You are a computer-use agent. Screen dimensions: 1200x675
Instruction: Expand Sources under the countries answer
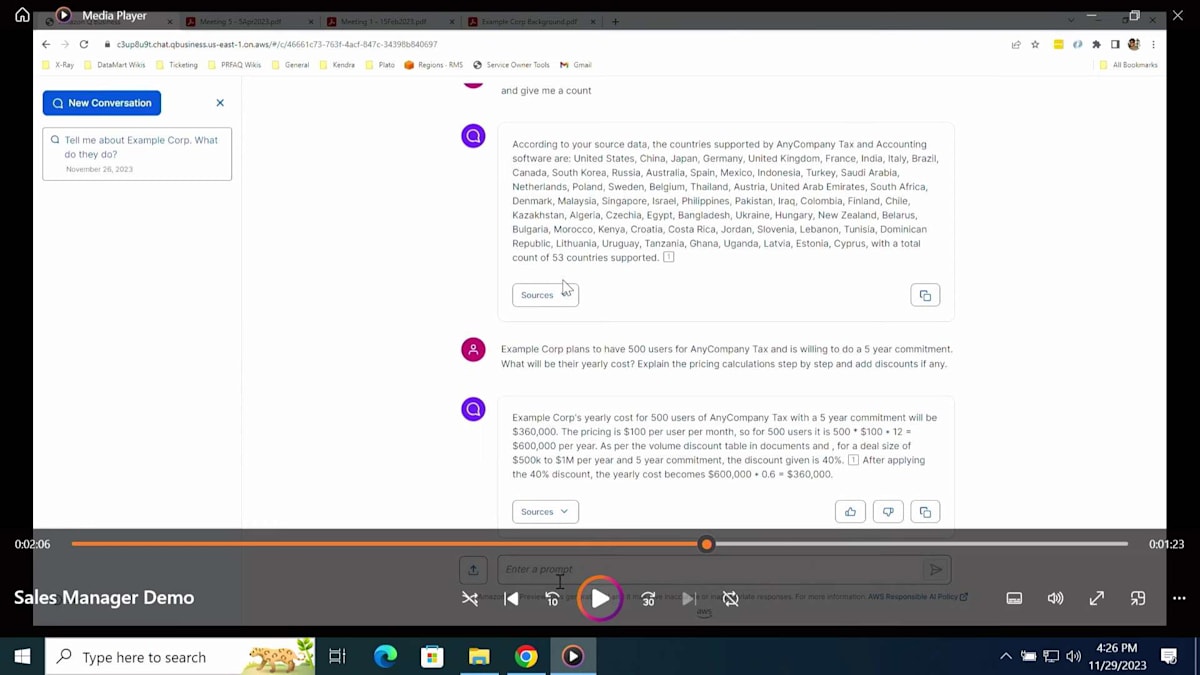545,294
